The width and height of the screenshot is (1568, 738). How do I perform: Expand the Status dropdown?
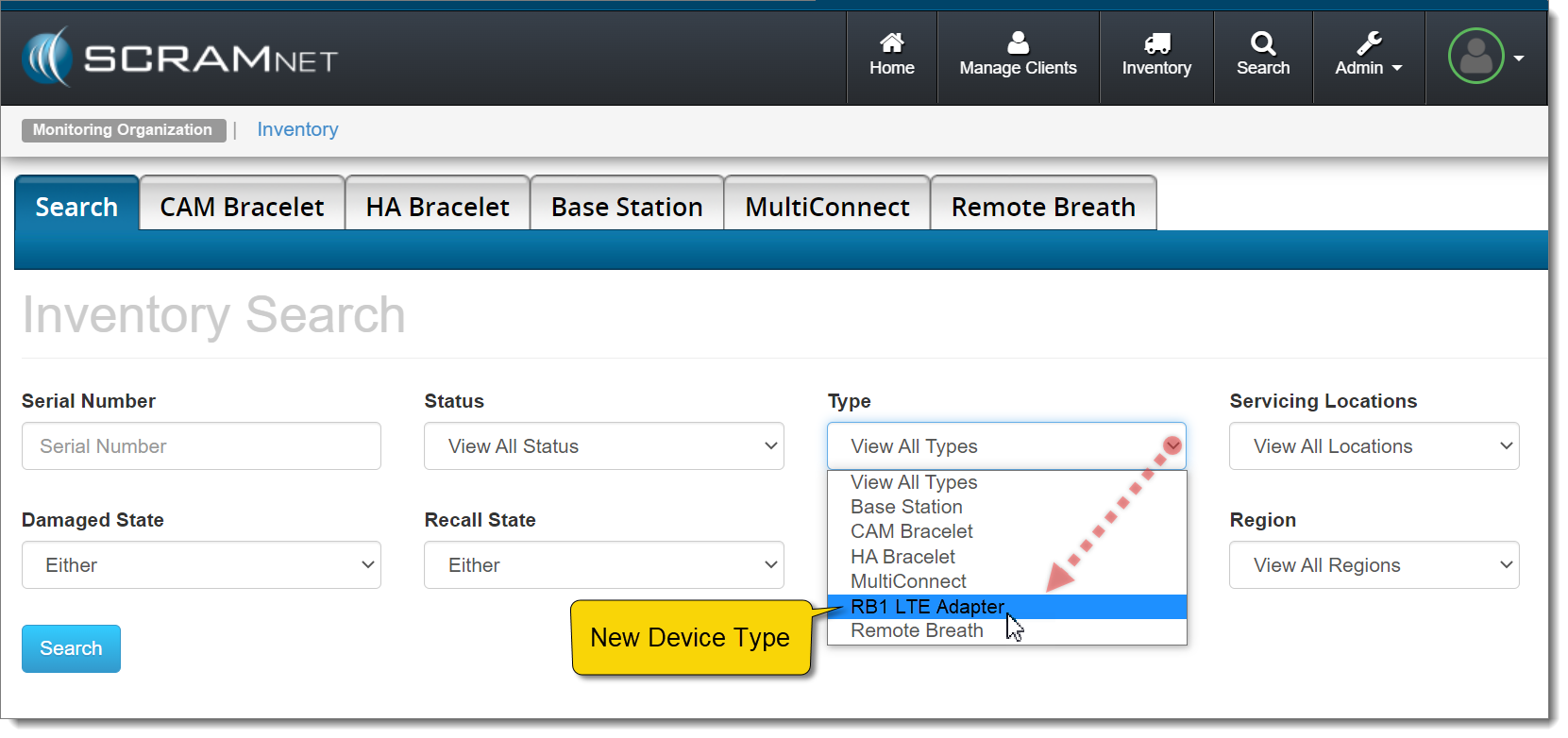(x=603, y=446)
